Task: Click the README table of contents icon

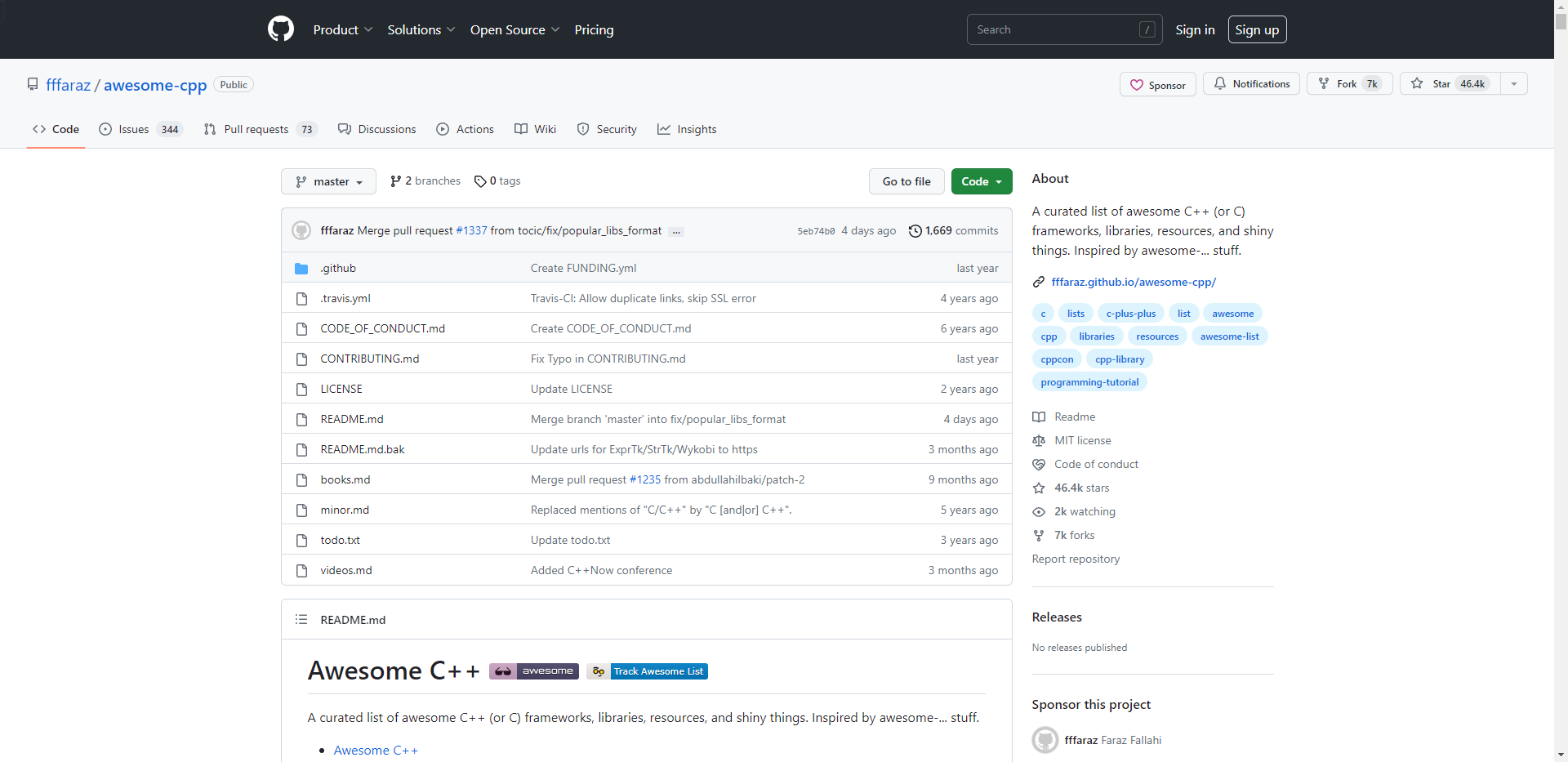Action: click(301, 620)
